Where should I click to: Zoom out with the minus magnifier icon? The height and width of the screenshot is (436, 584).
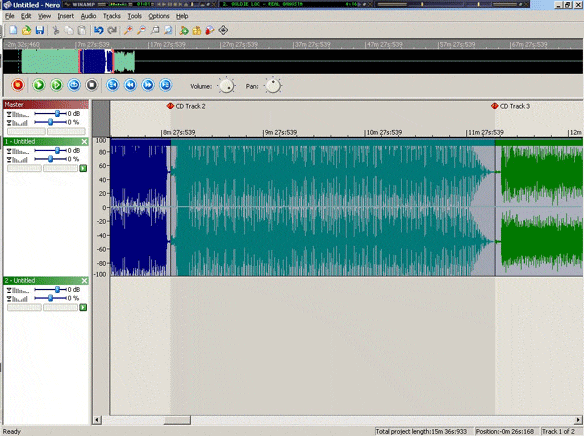[x=142, y=30]
